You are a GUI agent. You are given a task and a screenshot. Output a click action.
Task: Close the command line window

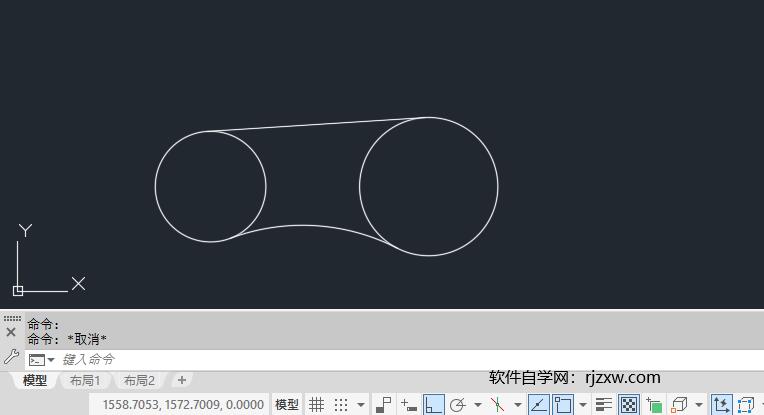[x=11, y=333]
